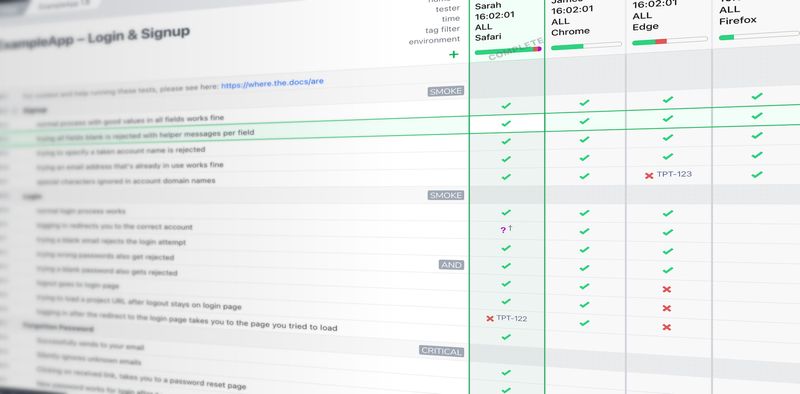This screenshot has width=800, height=394.
Task: Click Chrome check for taken account name row
Action: coord(584,139)
